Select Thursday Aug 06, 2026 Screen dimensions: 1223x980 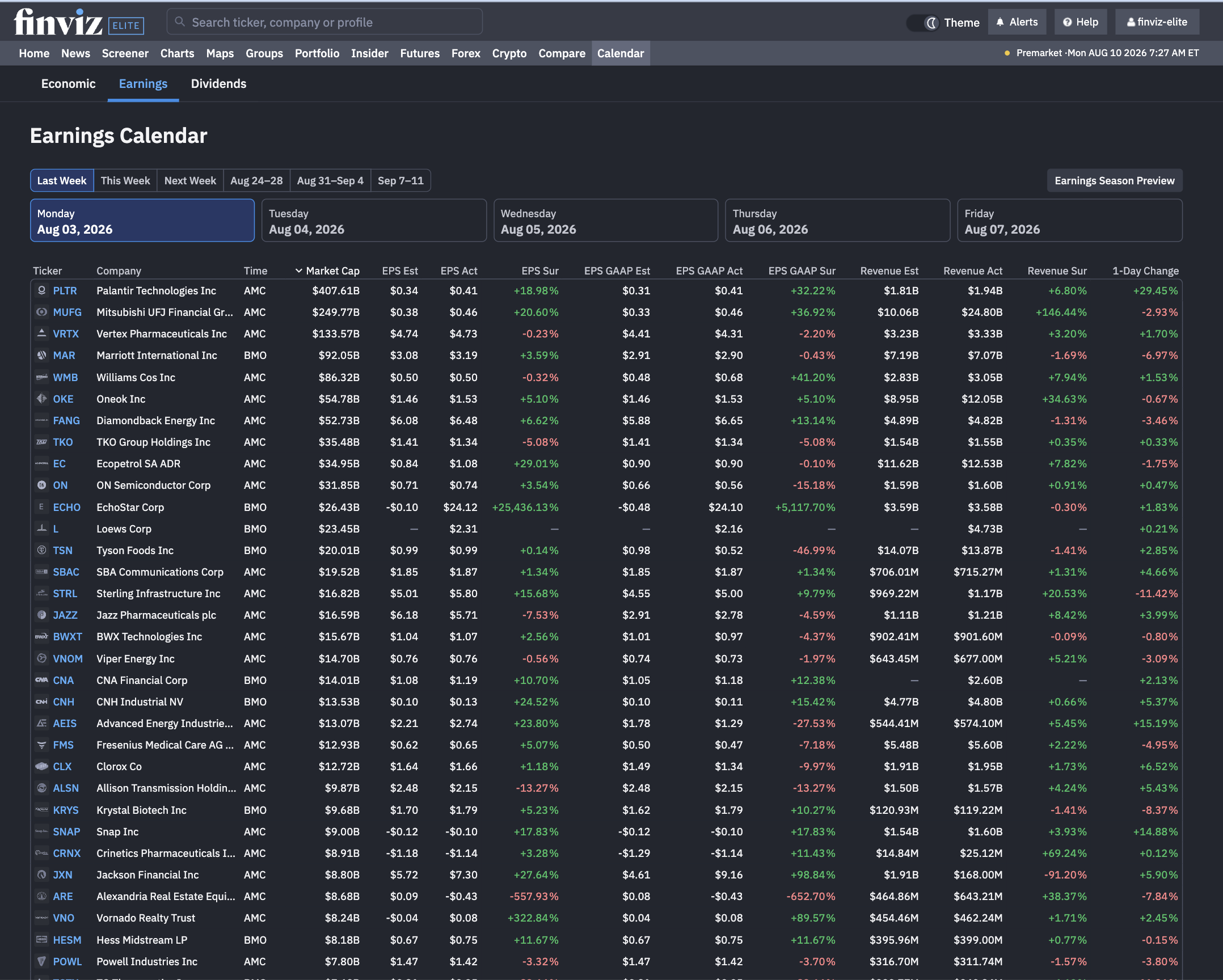pos(838,221)
